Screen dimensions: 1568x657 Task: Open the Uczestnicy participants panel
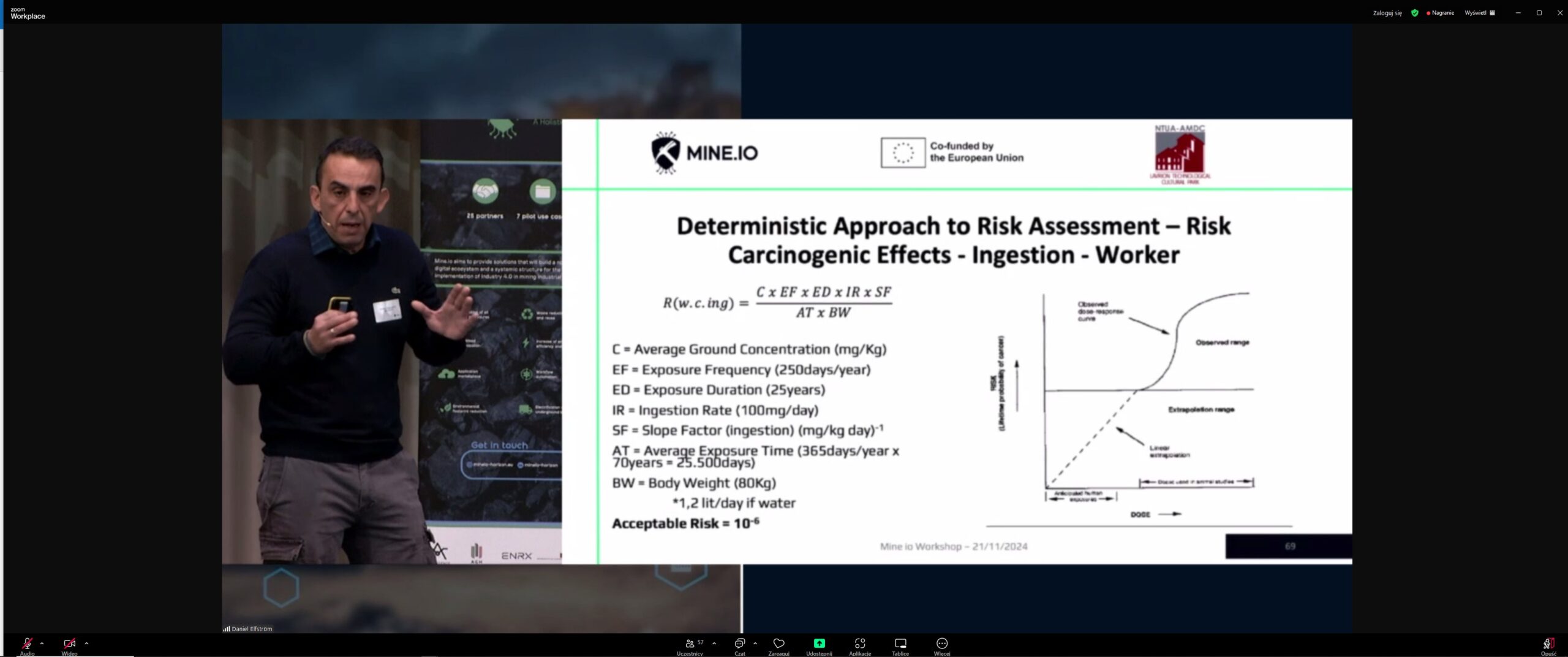pos(690,644)
